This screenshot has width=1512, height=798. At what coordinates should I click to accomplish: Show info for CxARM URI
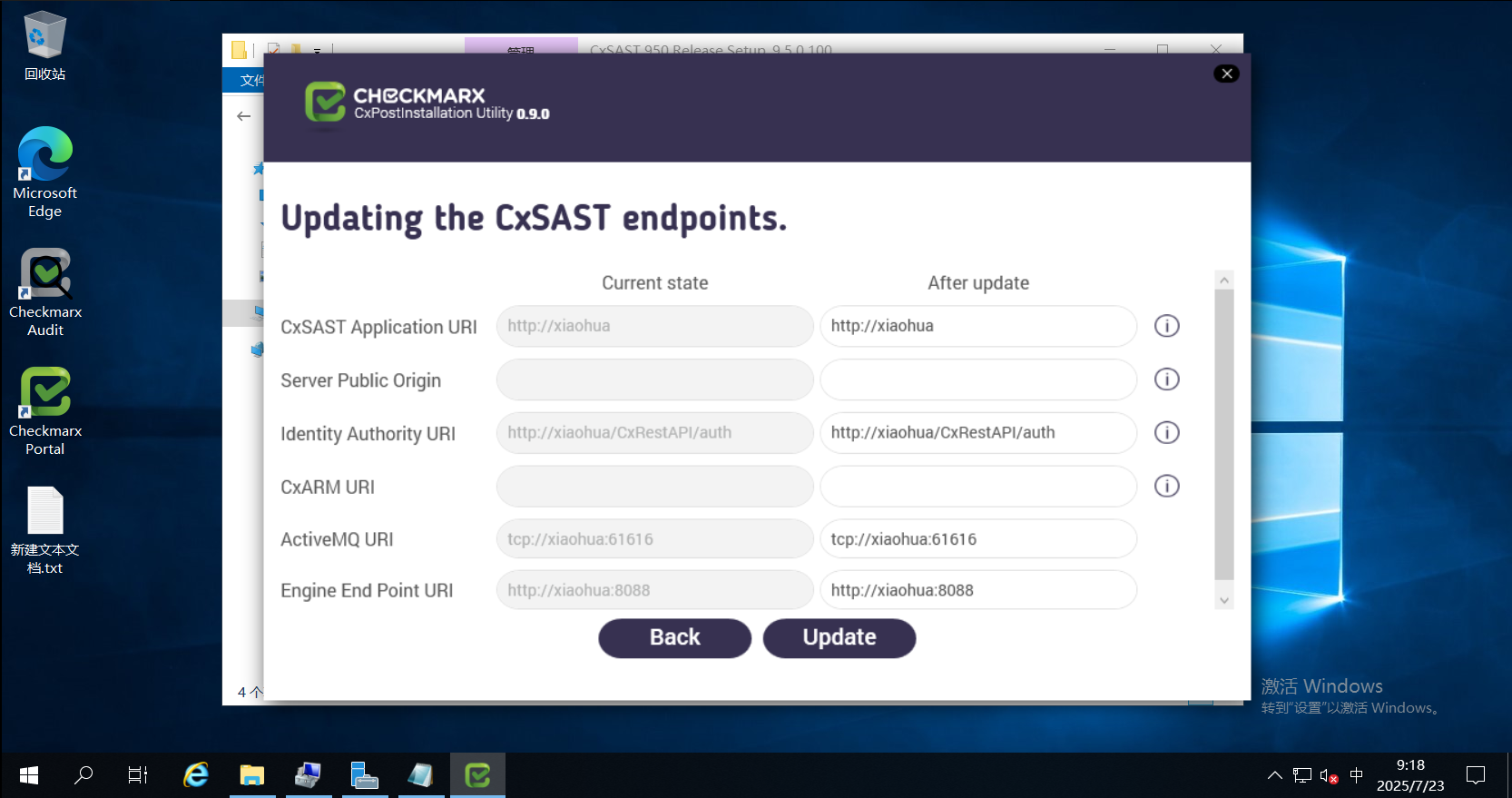click(x=1166, y=487)
